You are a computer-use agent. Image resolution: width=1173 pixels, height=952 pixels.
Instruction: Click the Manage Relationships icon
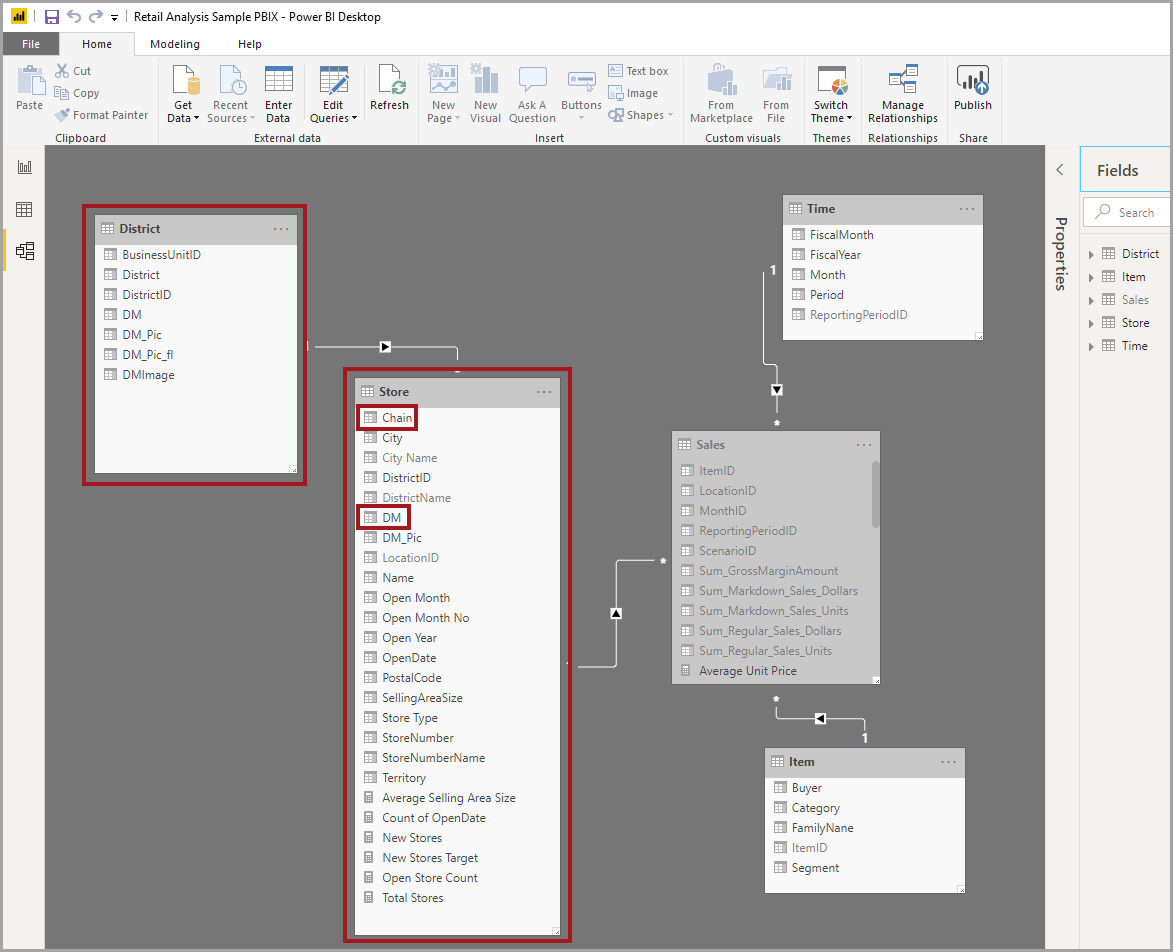click(x=902, y=80)
